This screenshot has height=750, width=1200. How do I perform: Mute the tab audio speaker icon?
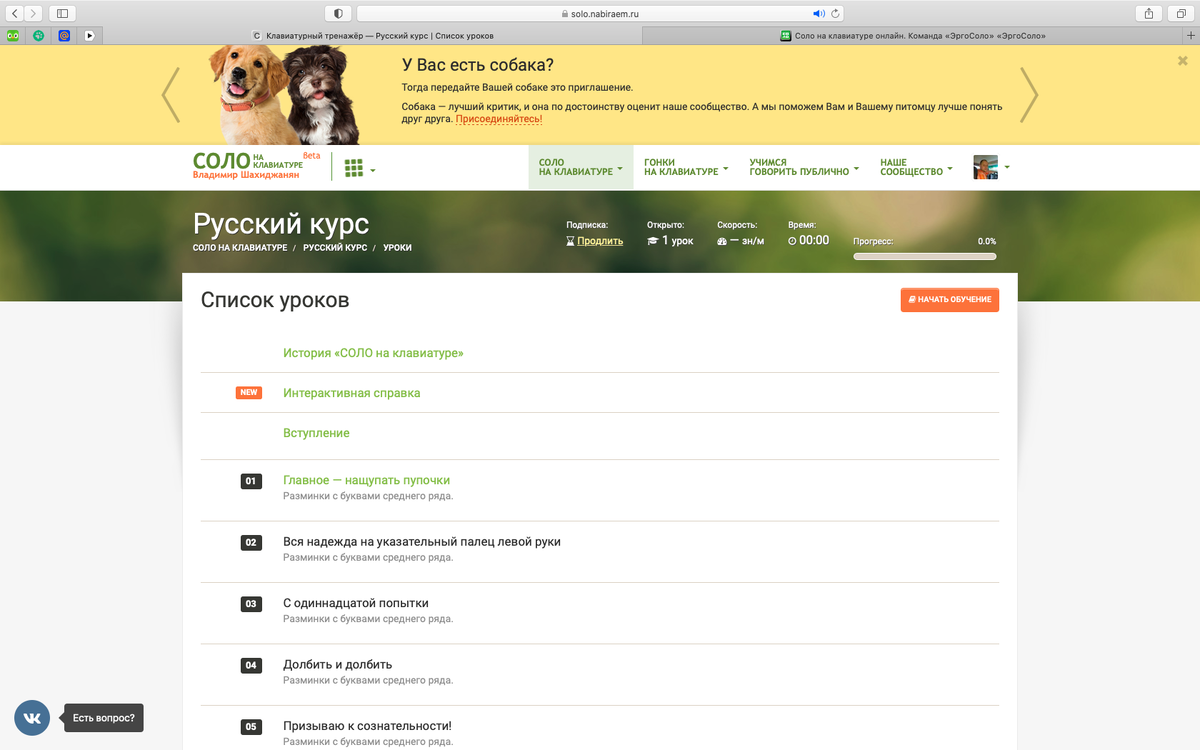[818, 13]
